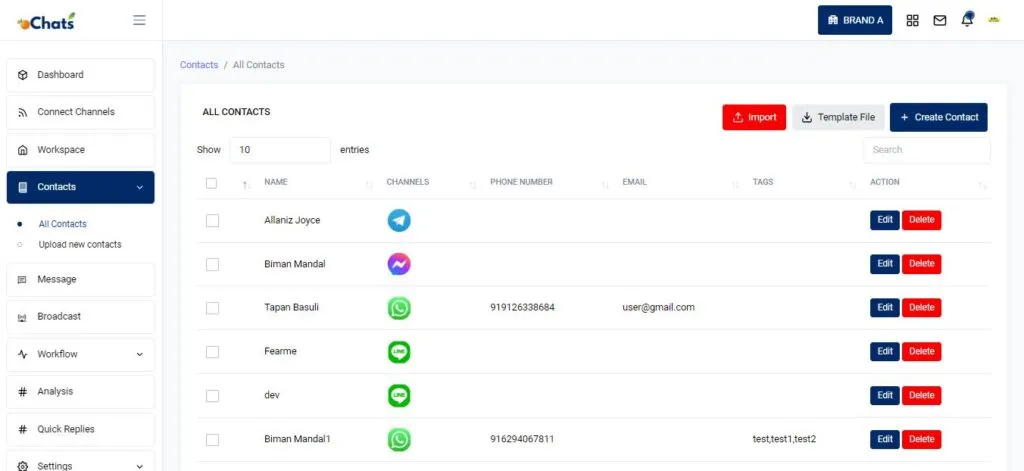Open Broadcast in the sidebar
Viewport: 1024px width, 471px height.
[81, 317]
